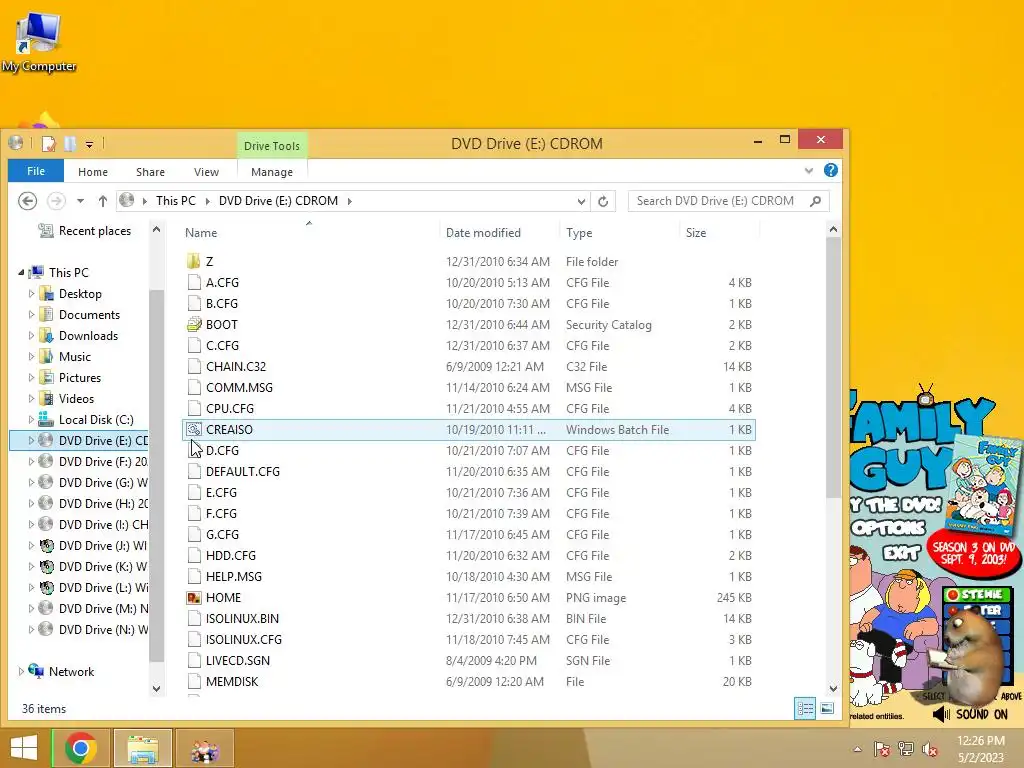Click the file list scroll down arrow
Screen dimensions: 1024x768
point(833,688)
